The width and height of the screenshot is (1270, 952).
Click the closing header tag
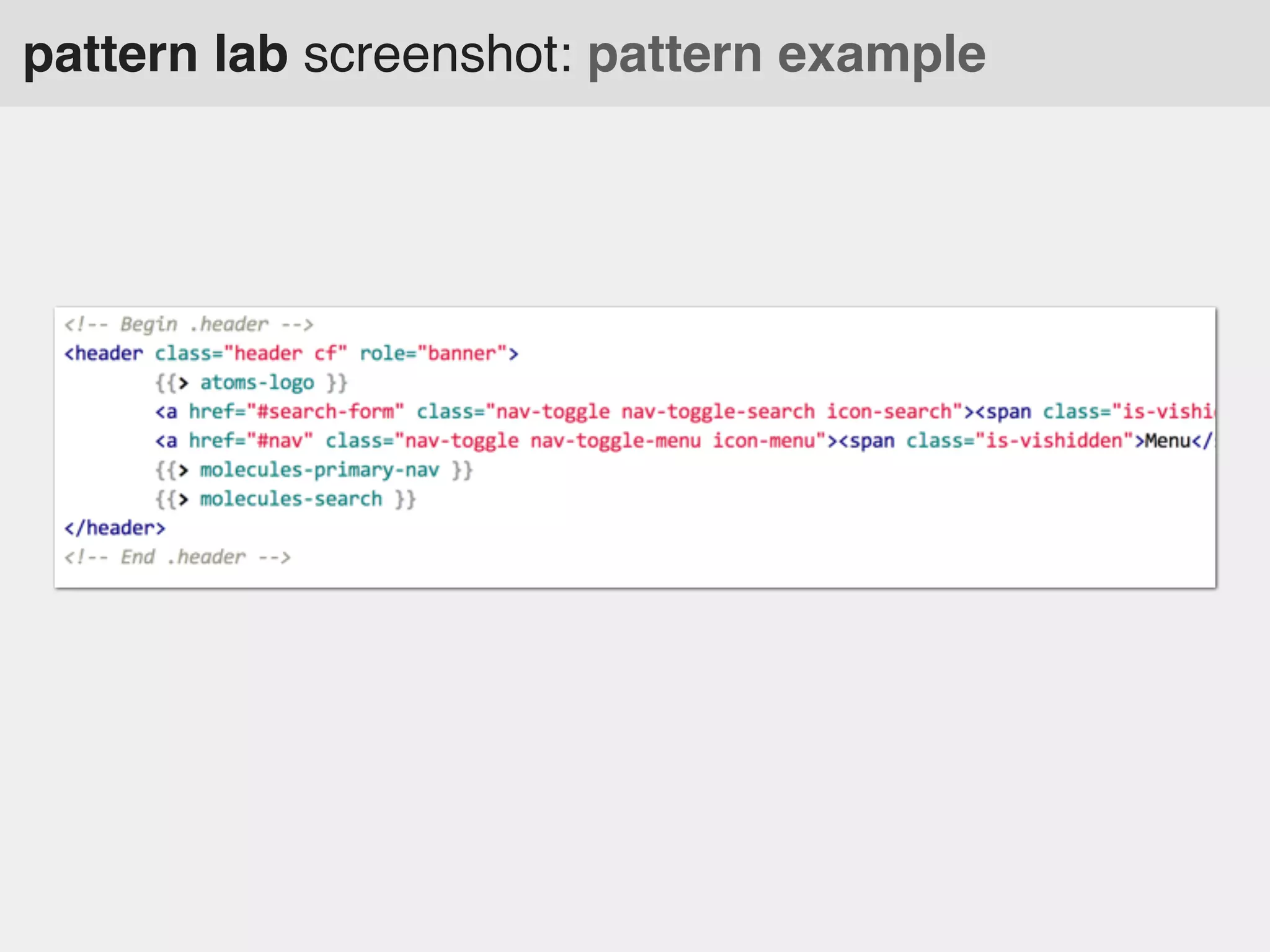click(x=115, y=528)
